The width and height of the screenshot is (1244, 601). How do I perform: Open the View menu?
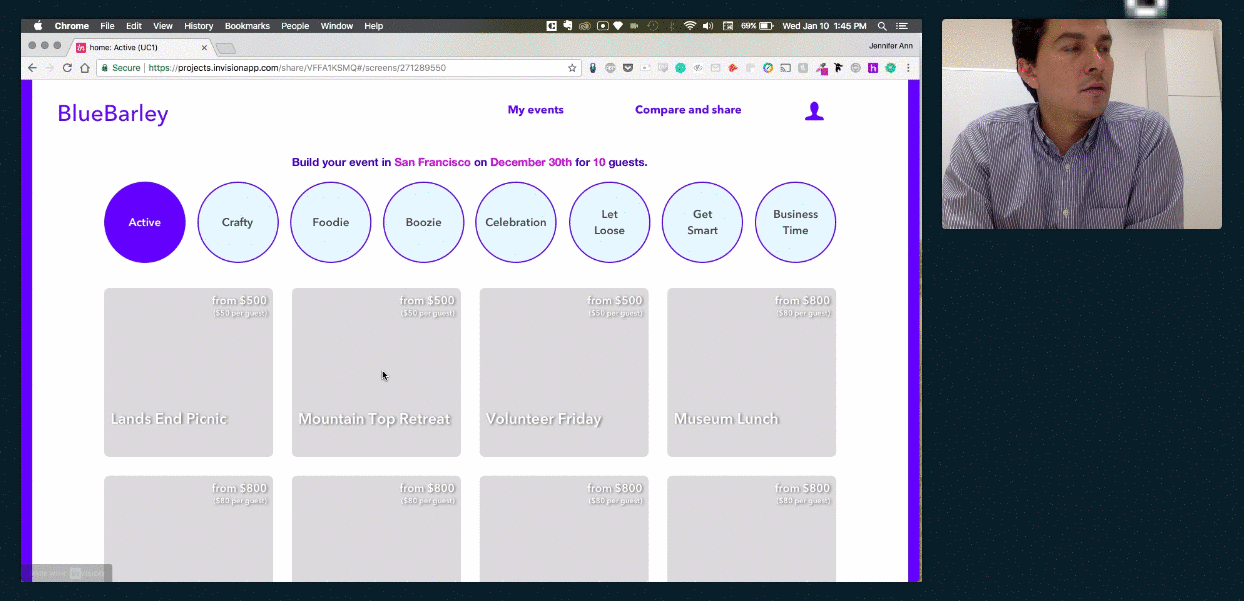pos(163,26)
